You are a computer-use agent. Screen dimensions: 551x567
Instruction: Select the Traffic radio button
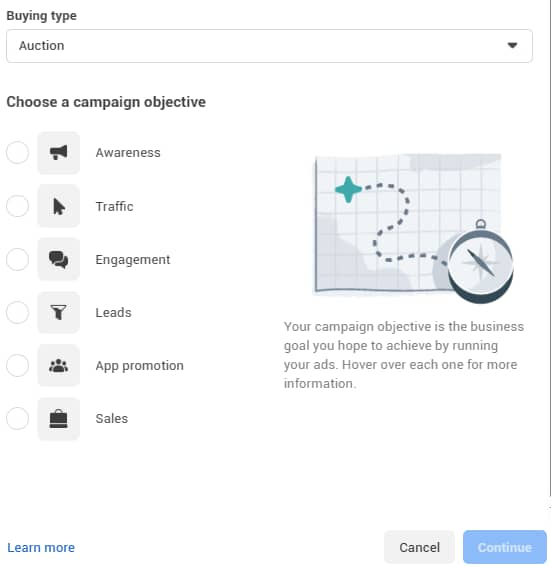point(17,206)
